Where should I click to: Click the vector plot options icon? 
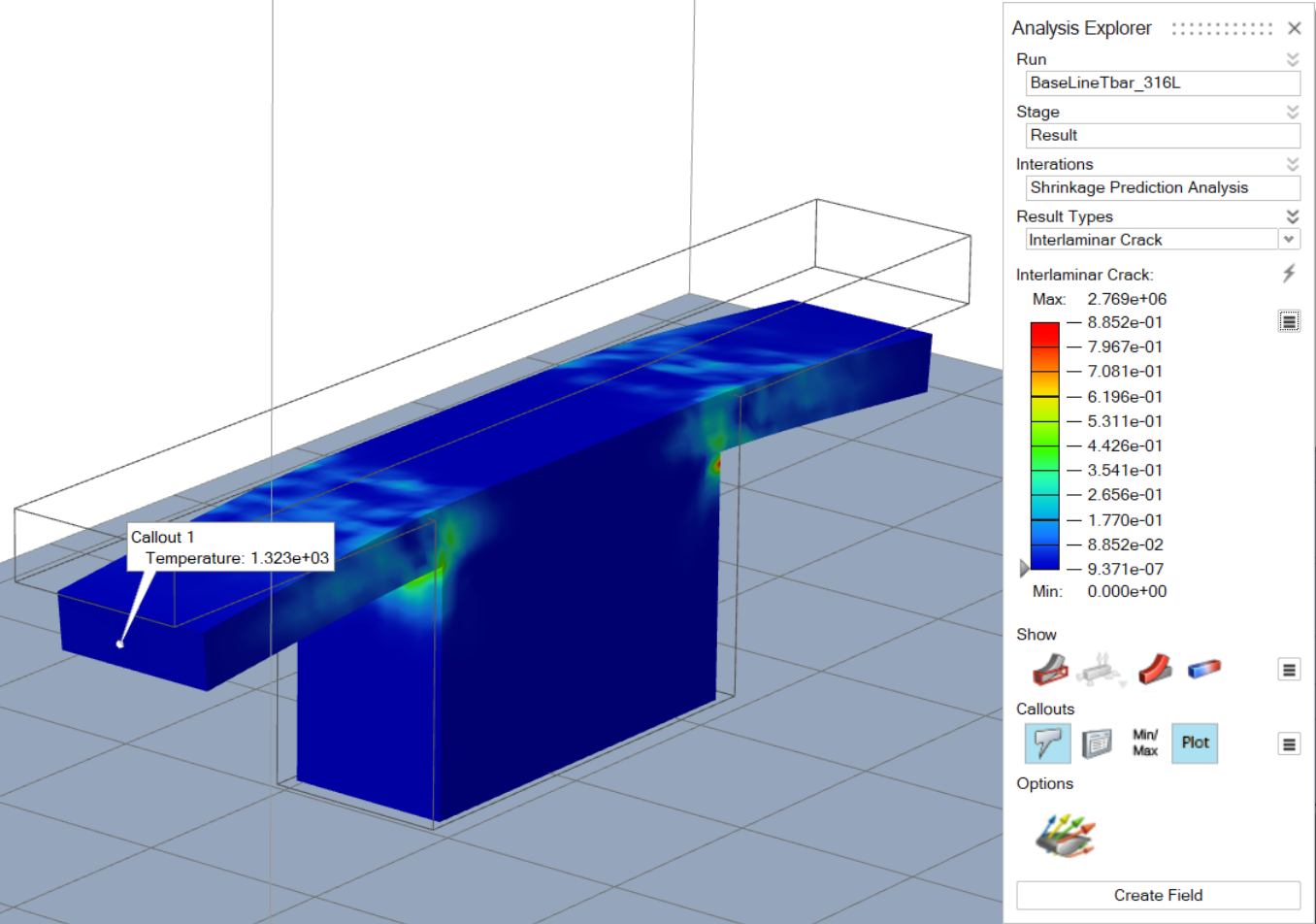point(1065,836)
